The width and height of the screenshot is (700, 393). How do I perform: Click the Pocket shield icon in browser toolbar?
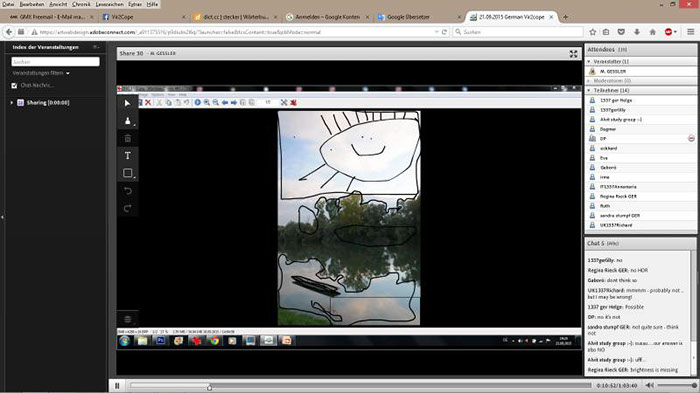pos(621,32)
